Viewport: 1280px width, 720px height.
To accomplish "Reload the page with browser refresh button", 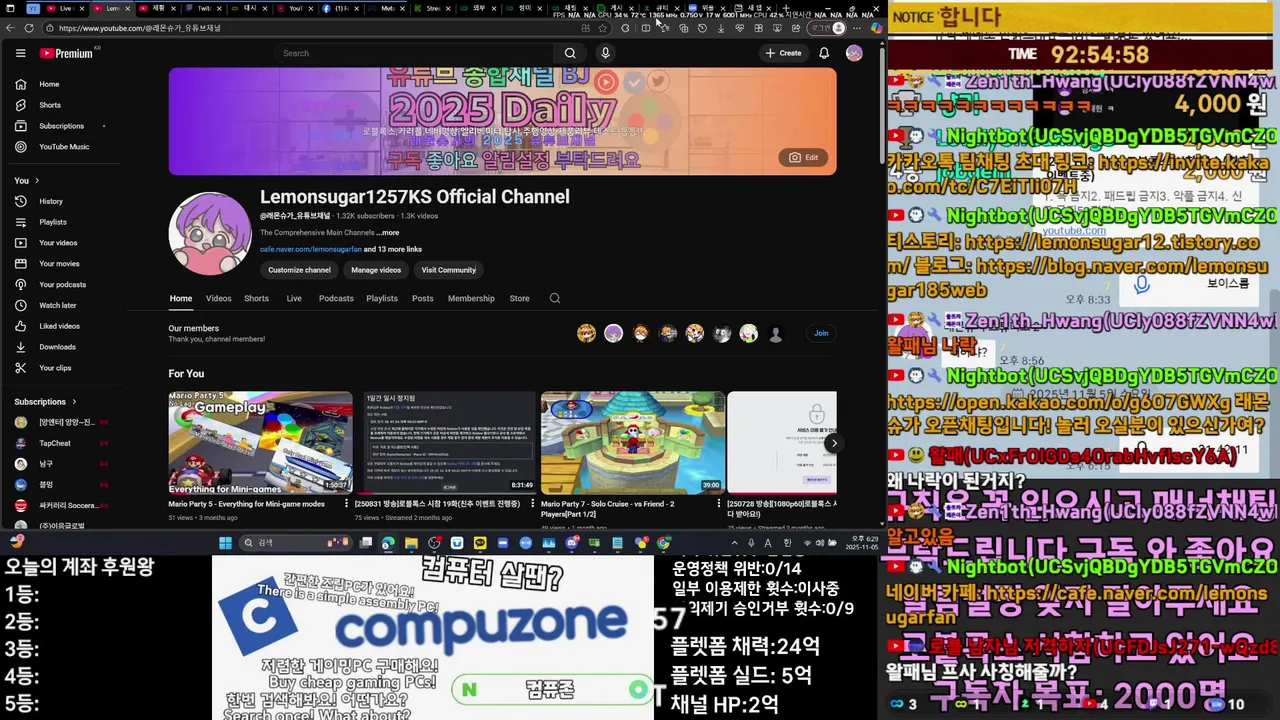I will pyautogui.click(x=28, y=28).
